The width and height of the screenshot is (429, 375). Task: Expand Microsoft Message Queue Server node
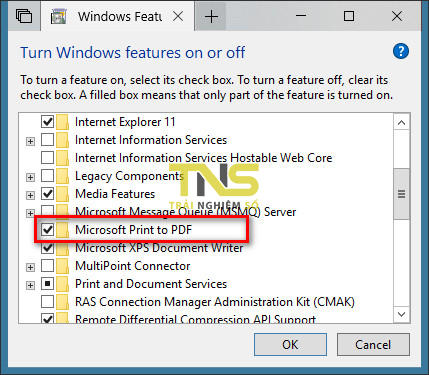30,213
